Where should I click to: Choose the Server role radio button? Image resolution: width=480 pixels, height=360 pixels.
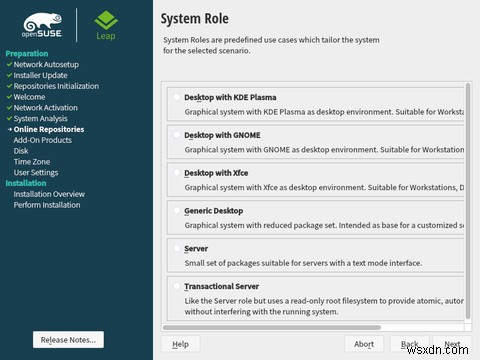coord(176,248)
